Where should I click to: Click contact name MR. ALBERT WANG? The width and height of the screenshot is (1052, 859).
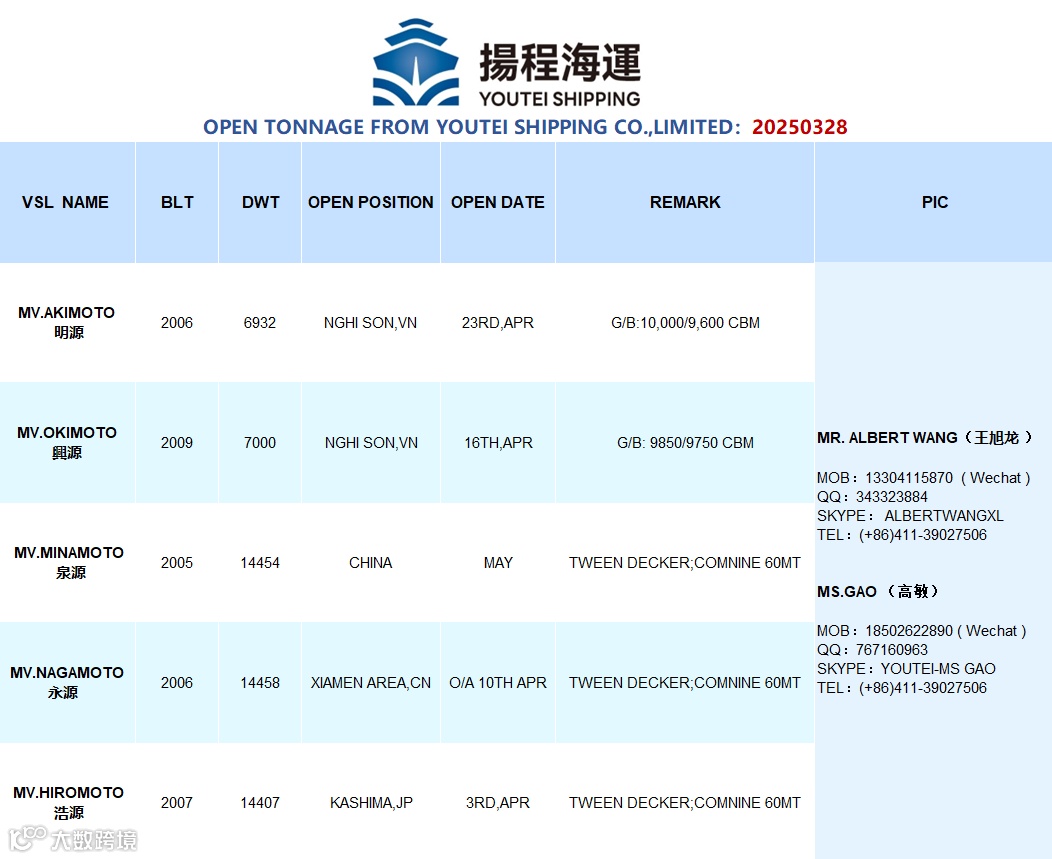pyautogui.click(x=887, y=438)
